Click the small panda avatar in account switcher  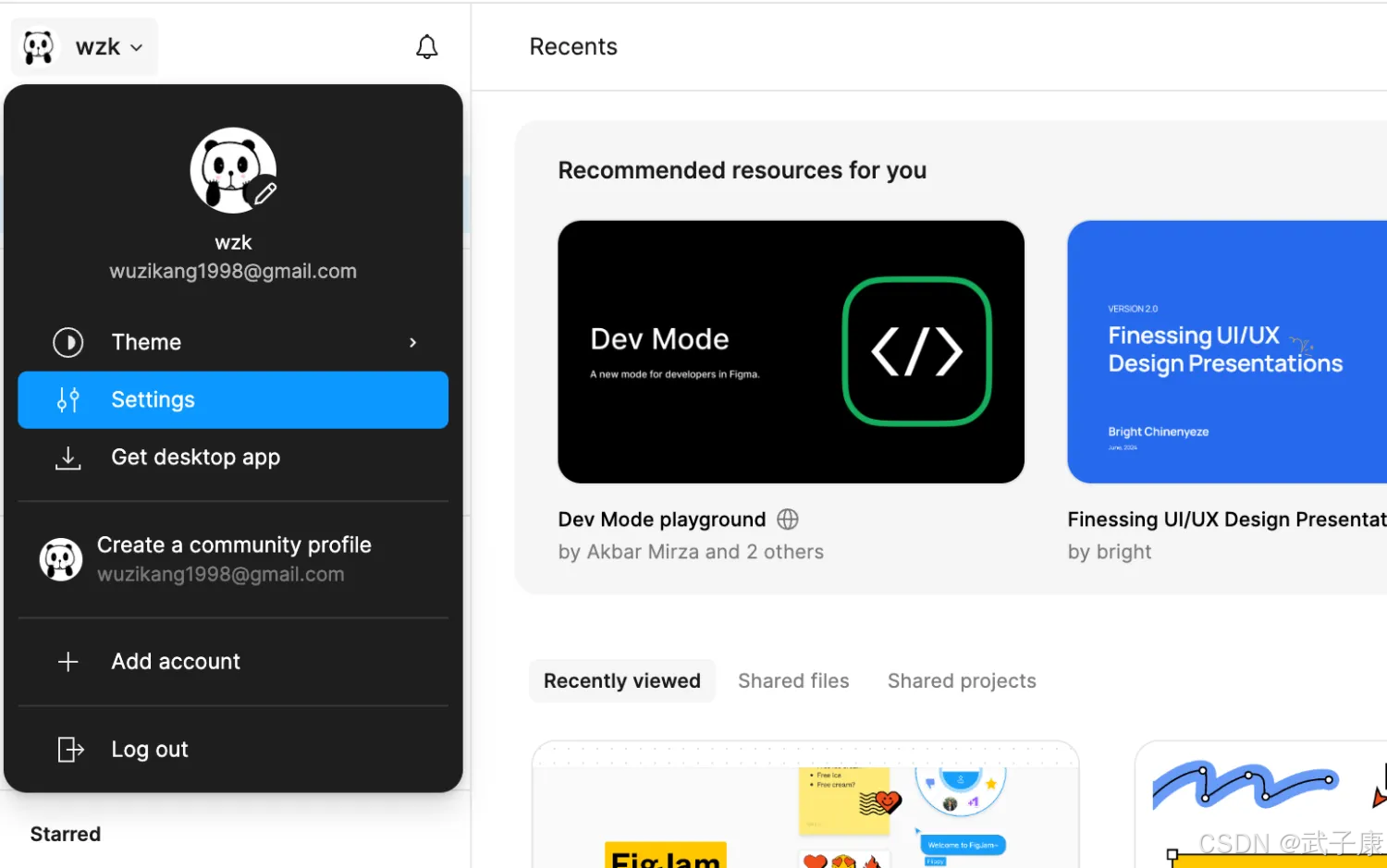pos(39,47)
